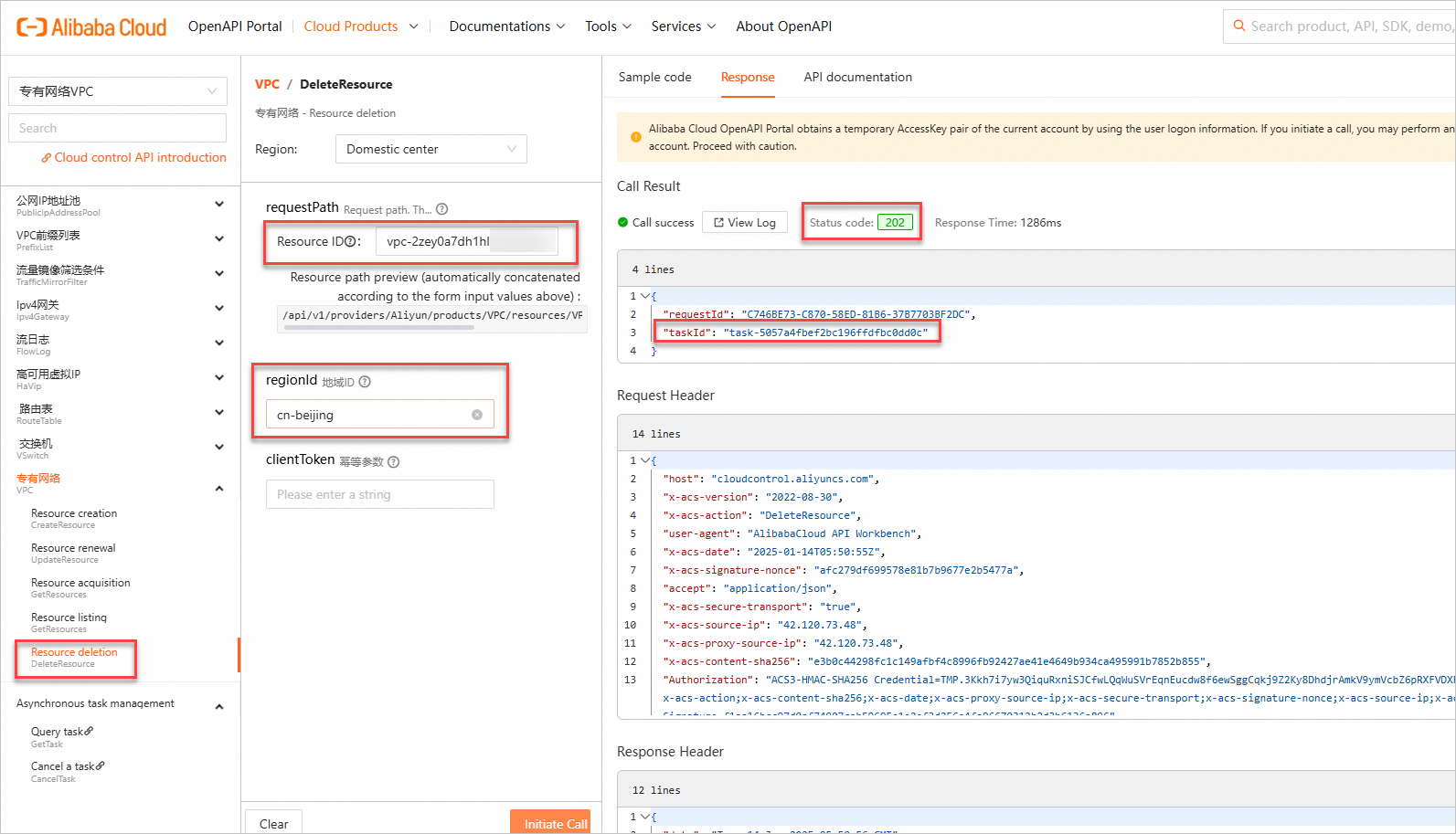
Task: Click the Alibaba Cloud logo
Action: tap(91, 27)
